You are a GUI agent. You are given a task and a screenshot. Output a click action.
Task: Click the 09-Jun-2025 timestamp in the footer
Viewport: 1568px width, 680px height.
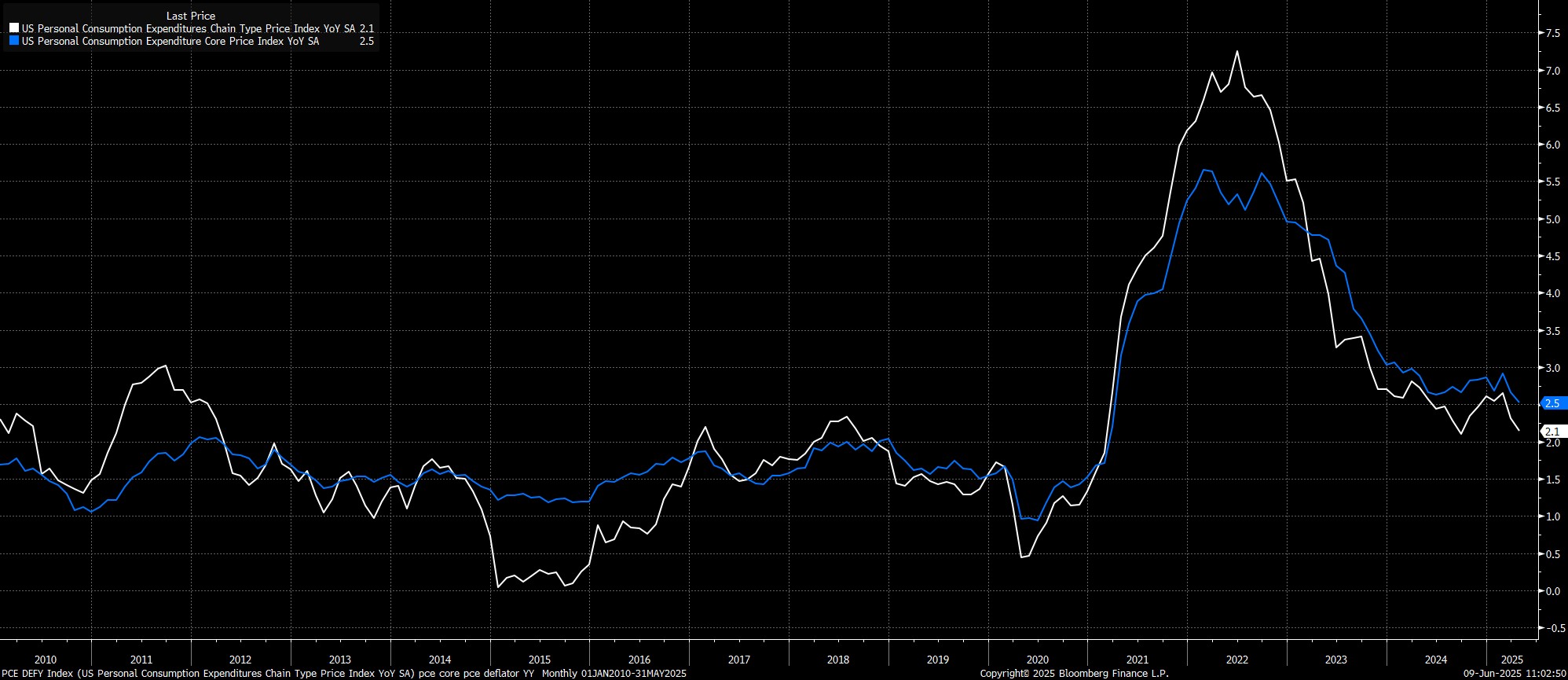[x=1515, y=674]
